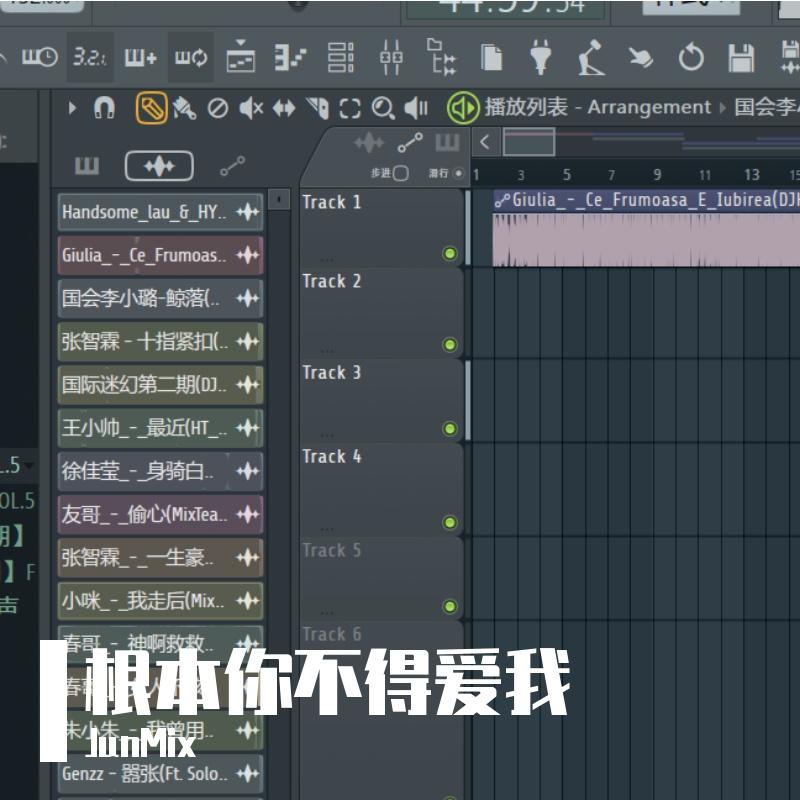This screenshot has height=800, width=800.
Task: Select the Playback preview speaker tool
Action: pos(414,108)
